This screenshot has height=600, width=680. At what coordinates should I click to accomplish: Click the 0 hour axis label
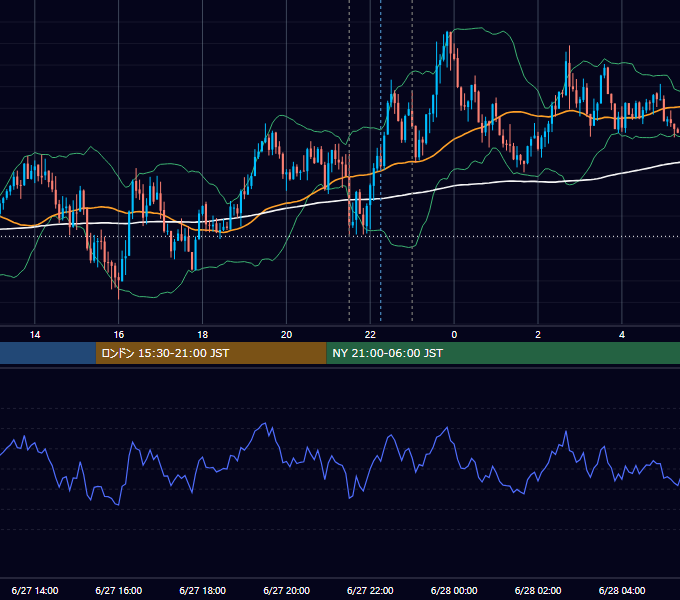pyautogui.click(x=454, y=335)
